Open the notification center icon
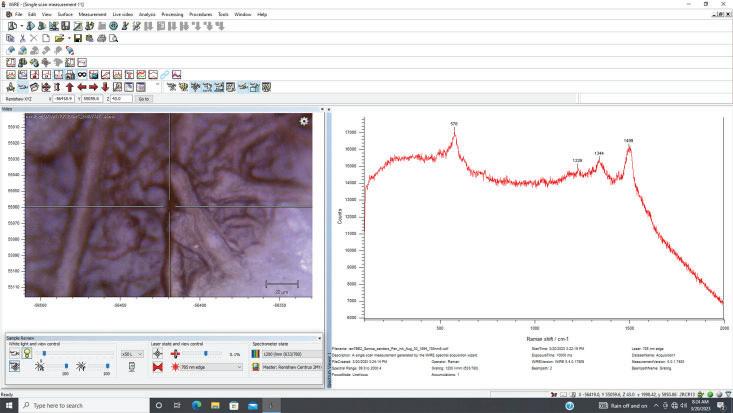This screenshot has width=733, height=413. coord(721,406)
